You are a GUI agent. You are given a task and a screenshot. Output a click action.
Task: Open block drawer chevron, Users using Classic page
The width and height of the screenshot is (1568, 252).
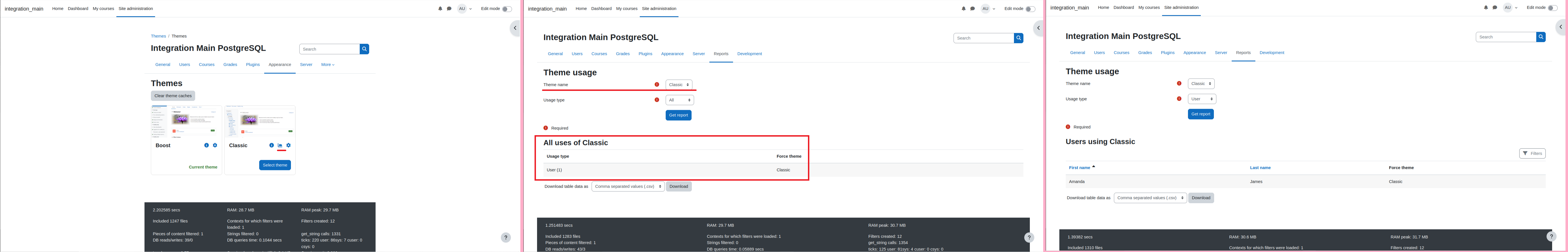click(1561, 26)
